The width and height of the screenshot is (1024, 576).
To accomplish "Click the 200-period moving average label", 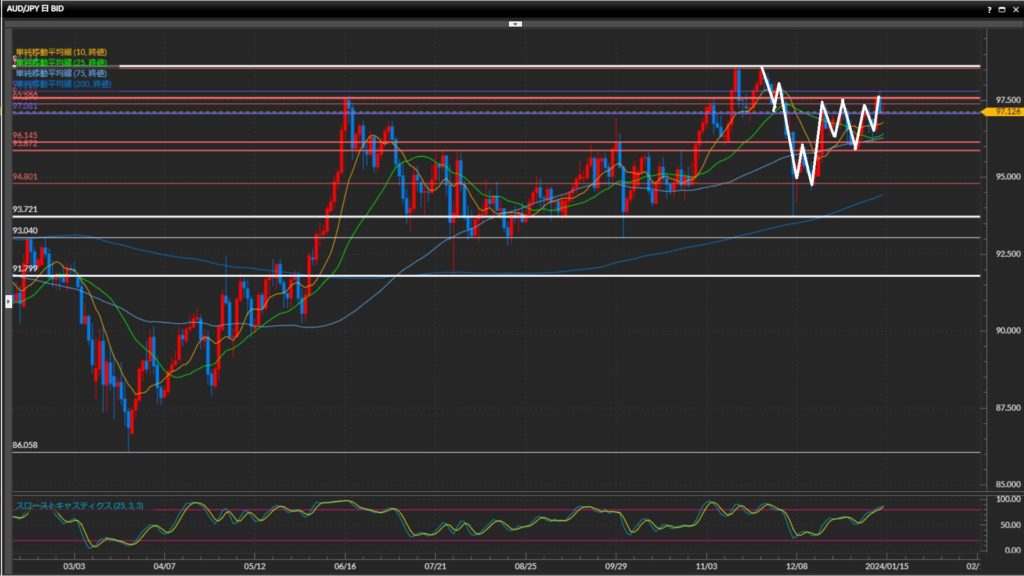I will pyautogui.click(x=61, y=84).
